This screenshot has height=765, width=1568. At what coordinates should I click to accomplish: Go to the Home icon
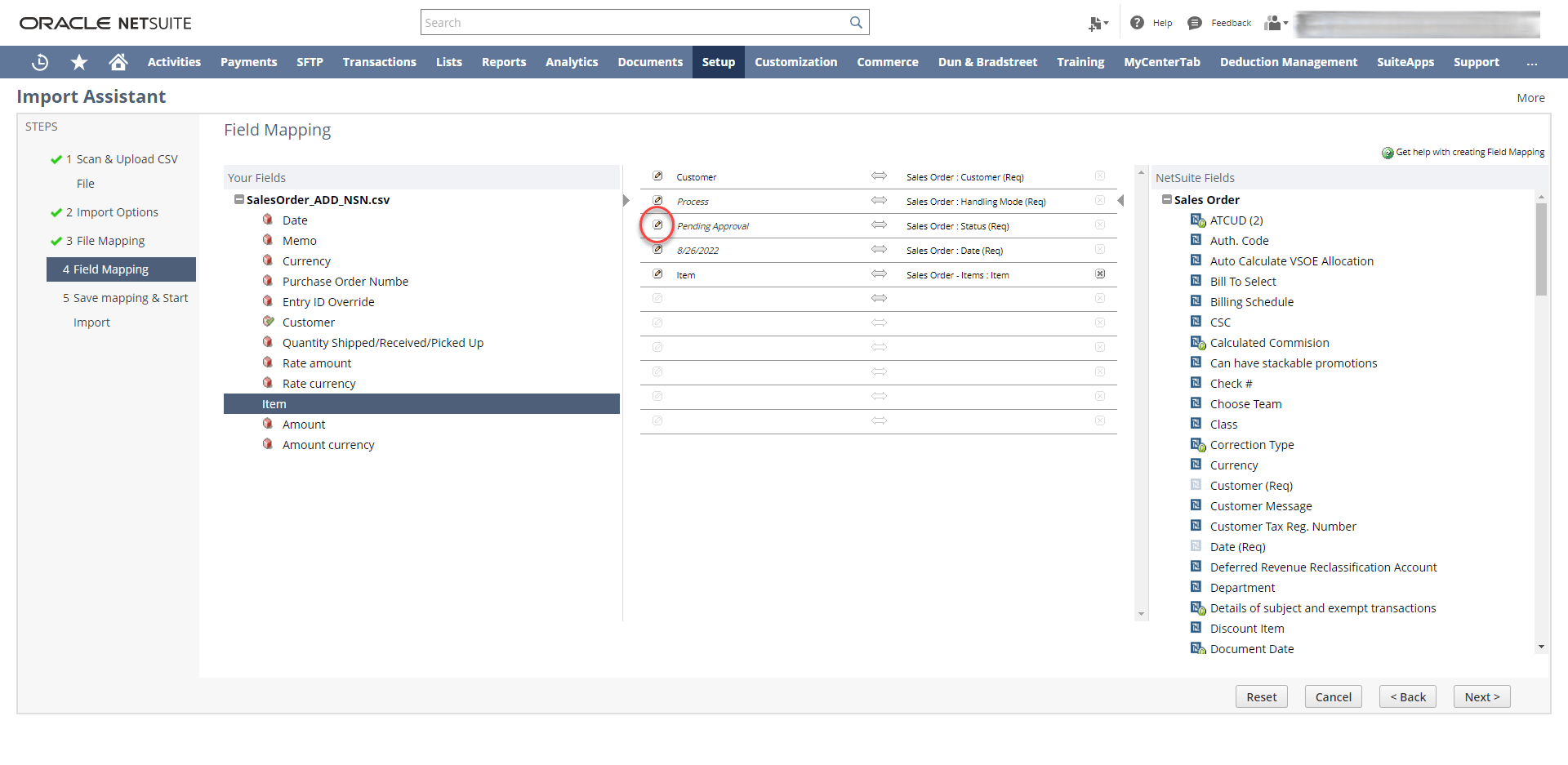(118, 62)
